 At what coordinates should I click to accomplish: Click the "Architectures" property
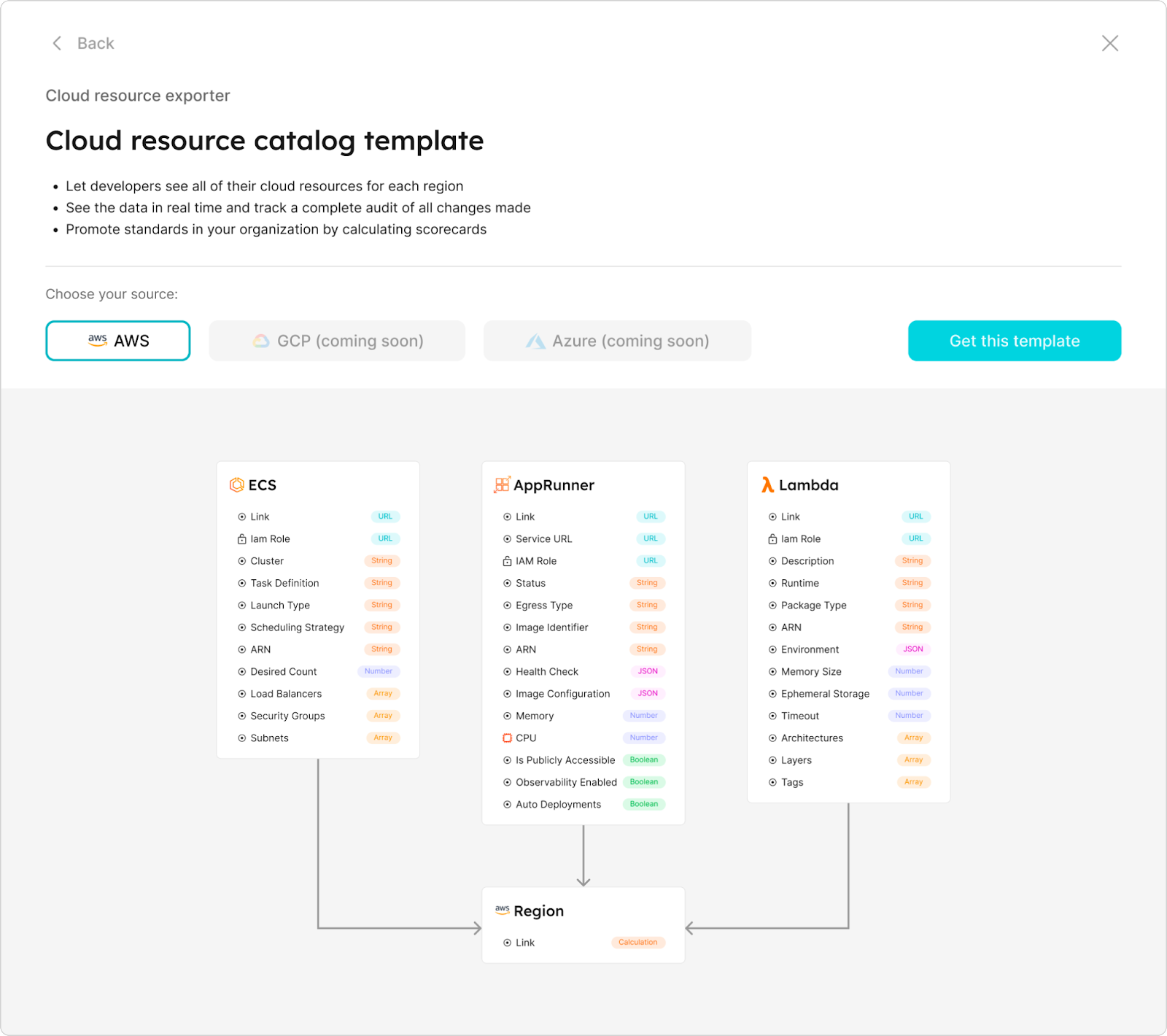[812, 738]
